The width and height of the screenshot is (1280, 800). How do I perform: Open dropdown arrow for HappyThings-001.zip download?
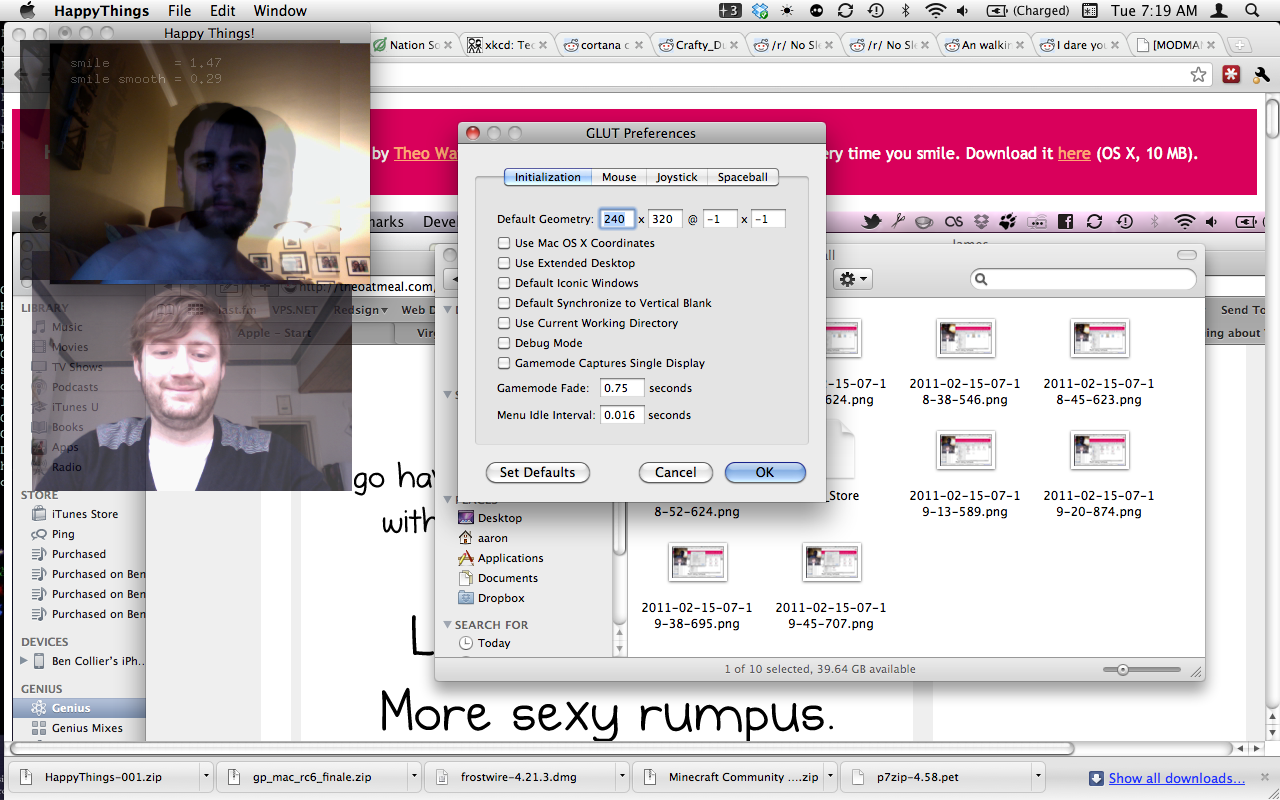point(206,777)
